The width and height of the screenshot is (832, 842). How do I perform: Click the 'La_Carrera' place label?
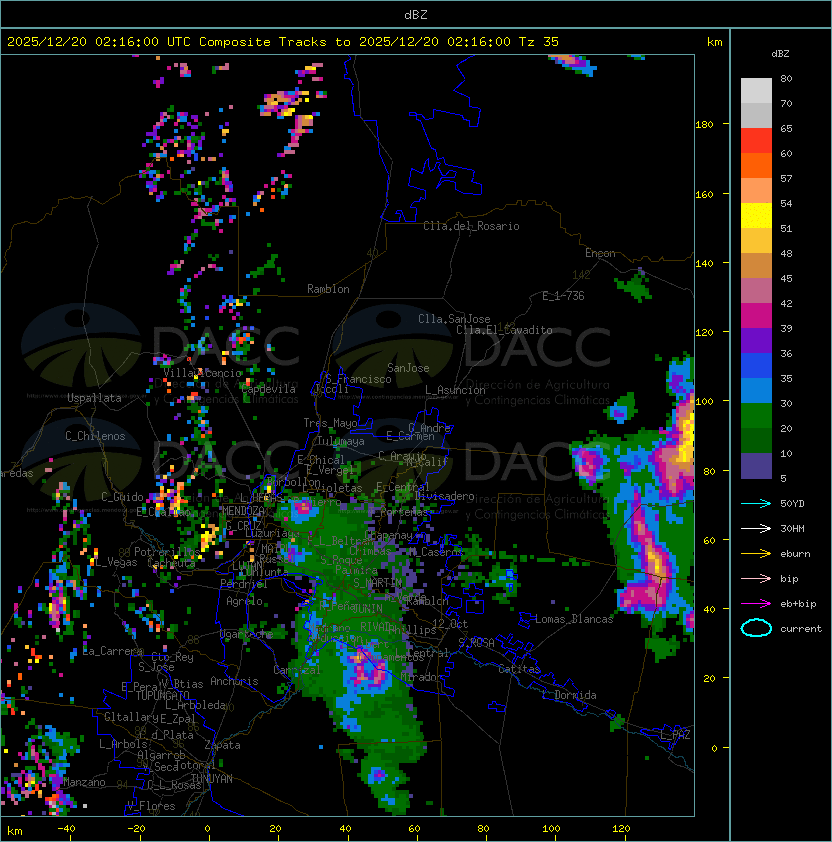click(113, 651)
